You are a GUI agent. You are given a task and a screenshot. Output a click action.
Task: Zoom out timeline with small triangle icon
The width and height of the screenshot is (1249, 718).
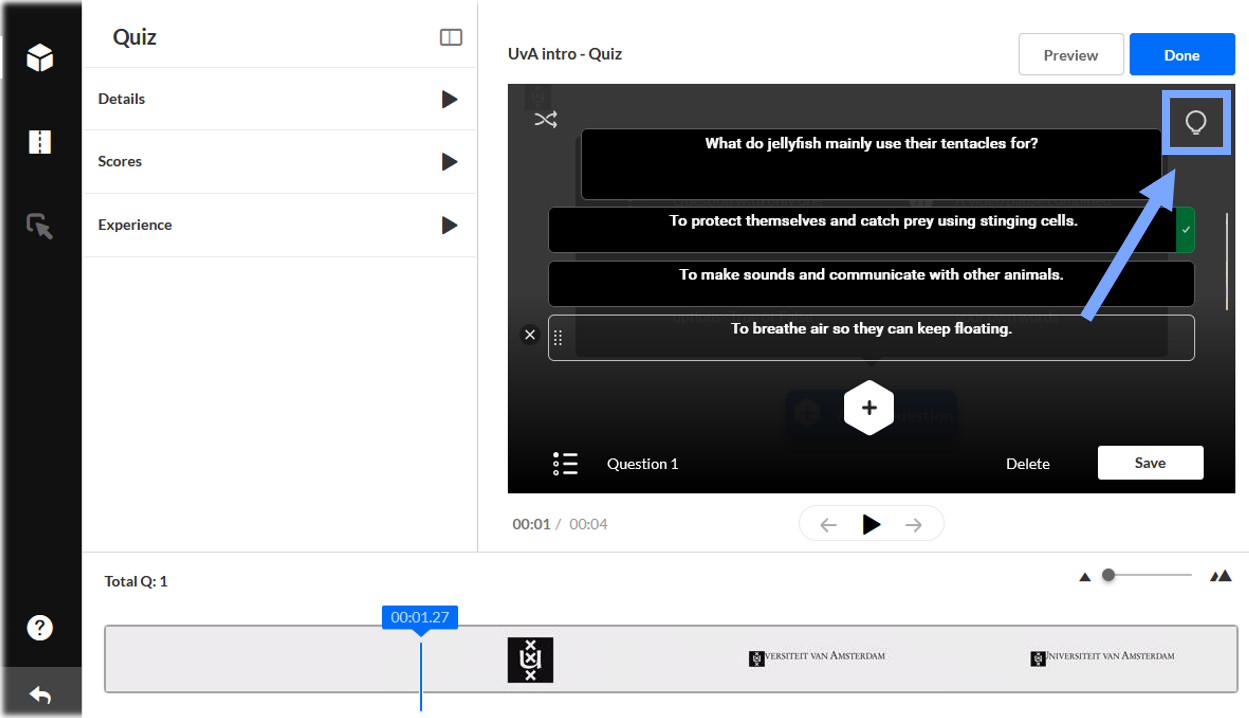coord(1085,576)
